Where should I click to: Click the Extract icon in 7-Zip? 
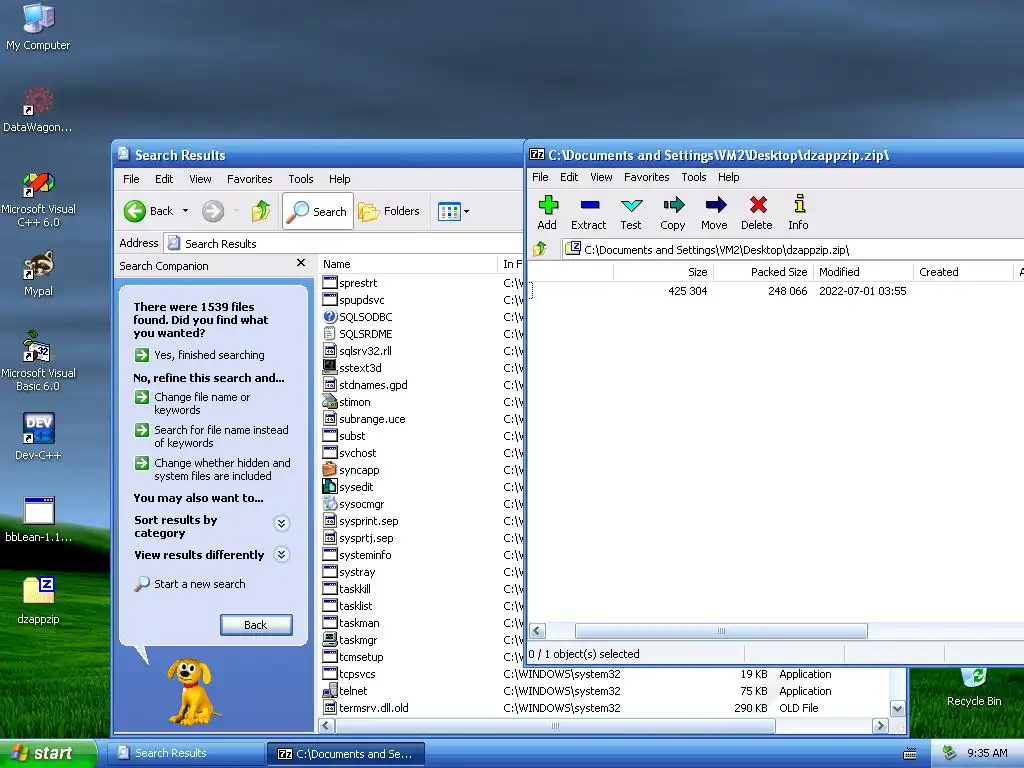(588, 213)
